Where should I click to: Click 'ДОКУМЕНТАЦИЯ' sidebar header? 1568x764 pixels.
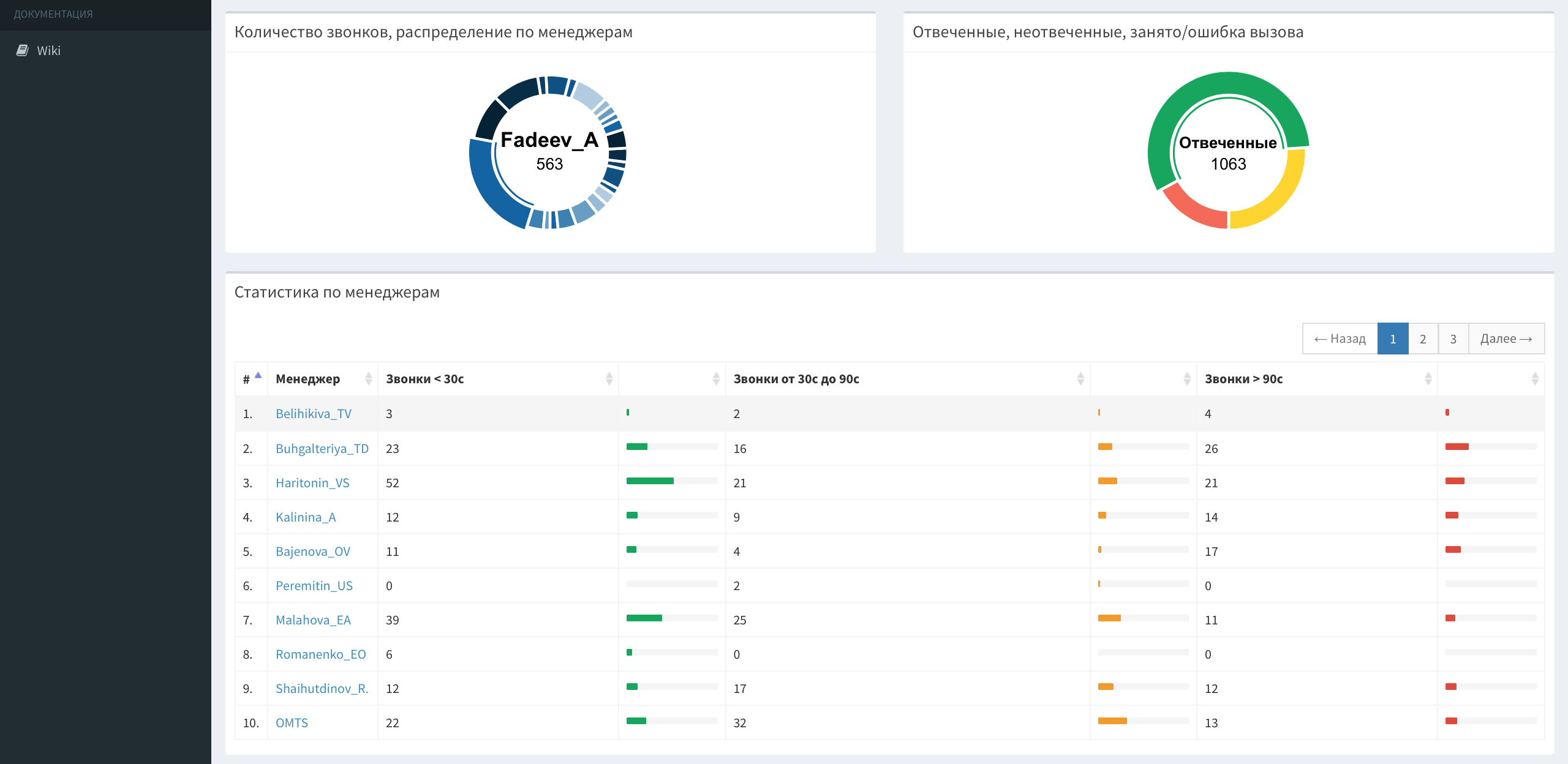pyautogui.click(x=53, y=14)
